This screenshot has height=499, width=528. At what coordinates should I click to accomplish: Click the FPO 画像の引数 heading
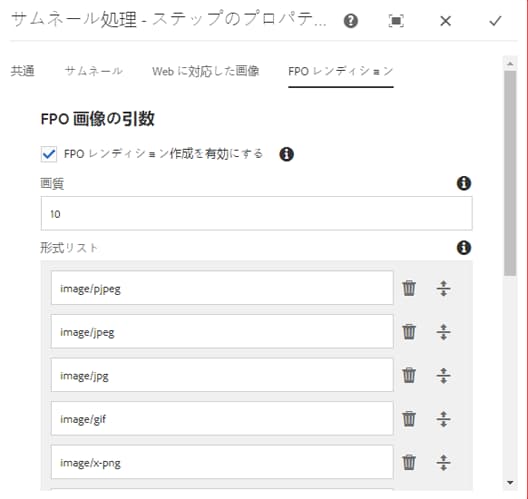[x=98, y=119]
